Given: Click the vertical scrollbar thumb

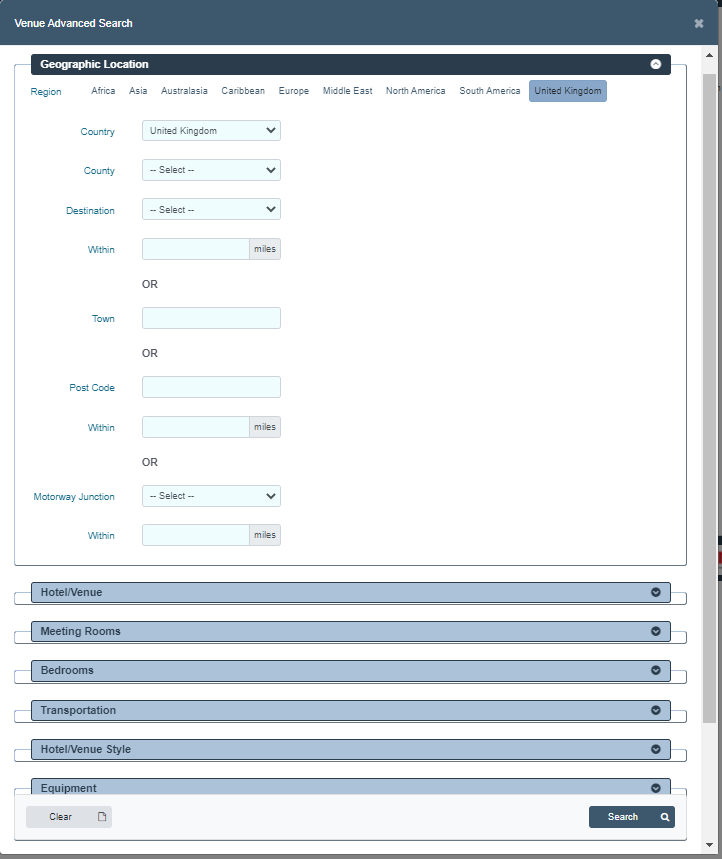Looking at the screenshot, I should tap(709, 398).
